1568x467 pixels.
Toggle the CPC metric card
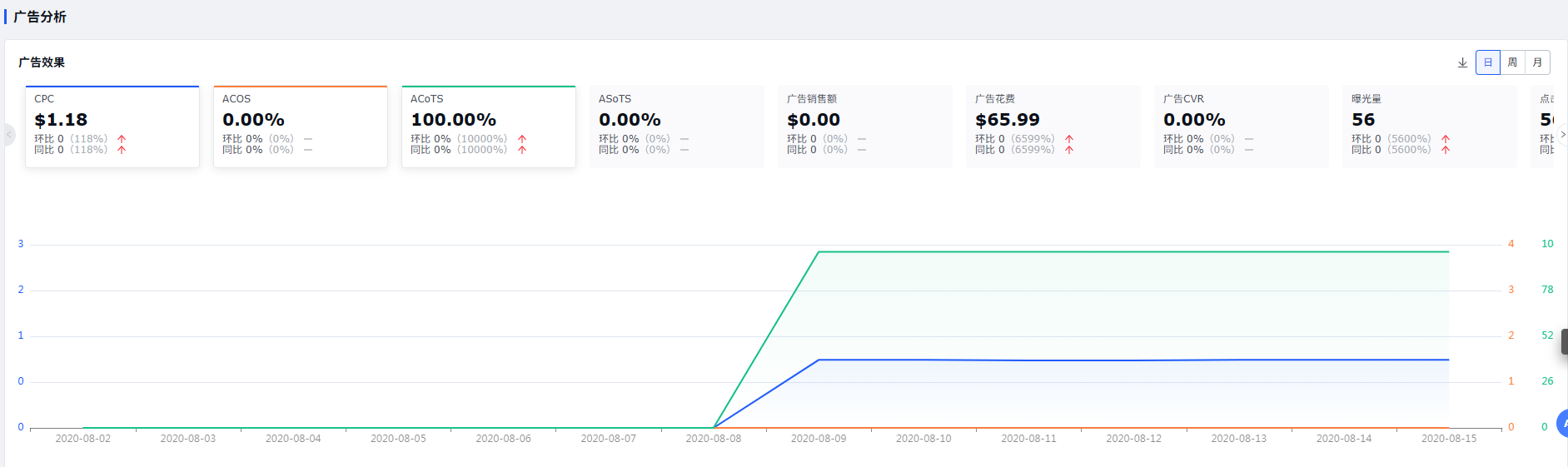point(112,127)
